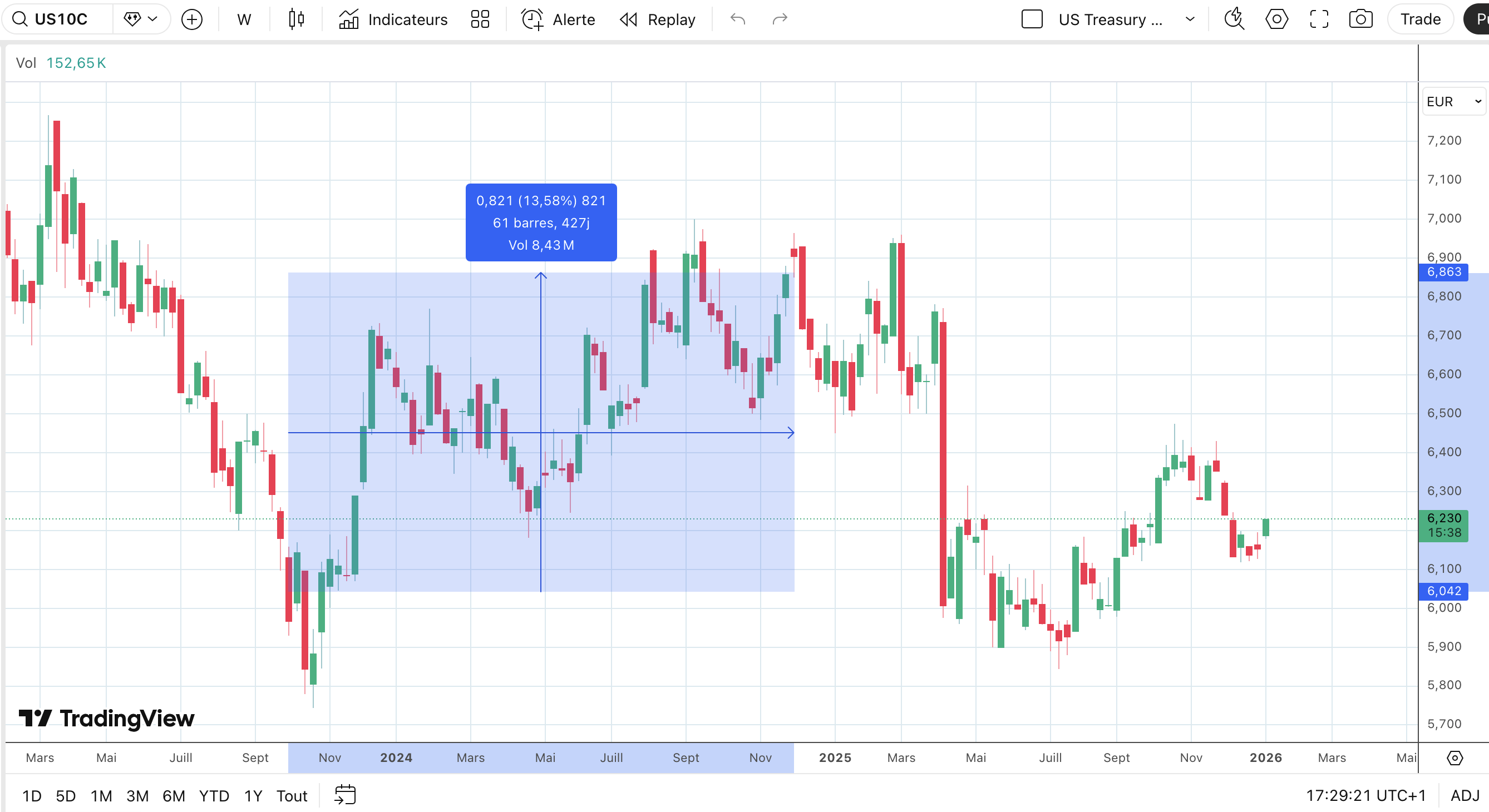
Task: Enter fullscreen mode
Action: (1319, 19)
